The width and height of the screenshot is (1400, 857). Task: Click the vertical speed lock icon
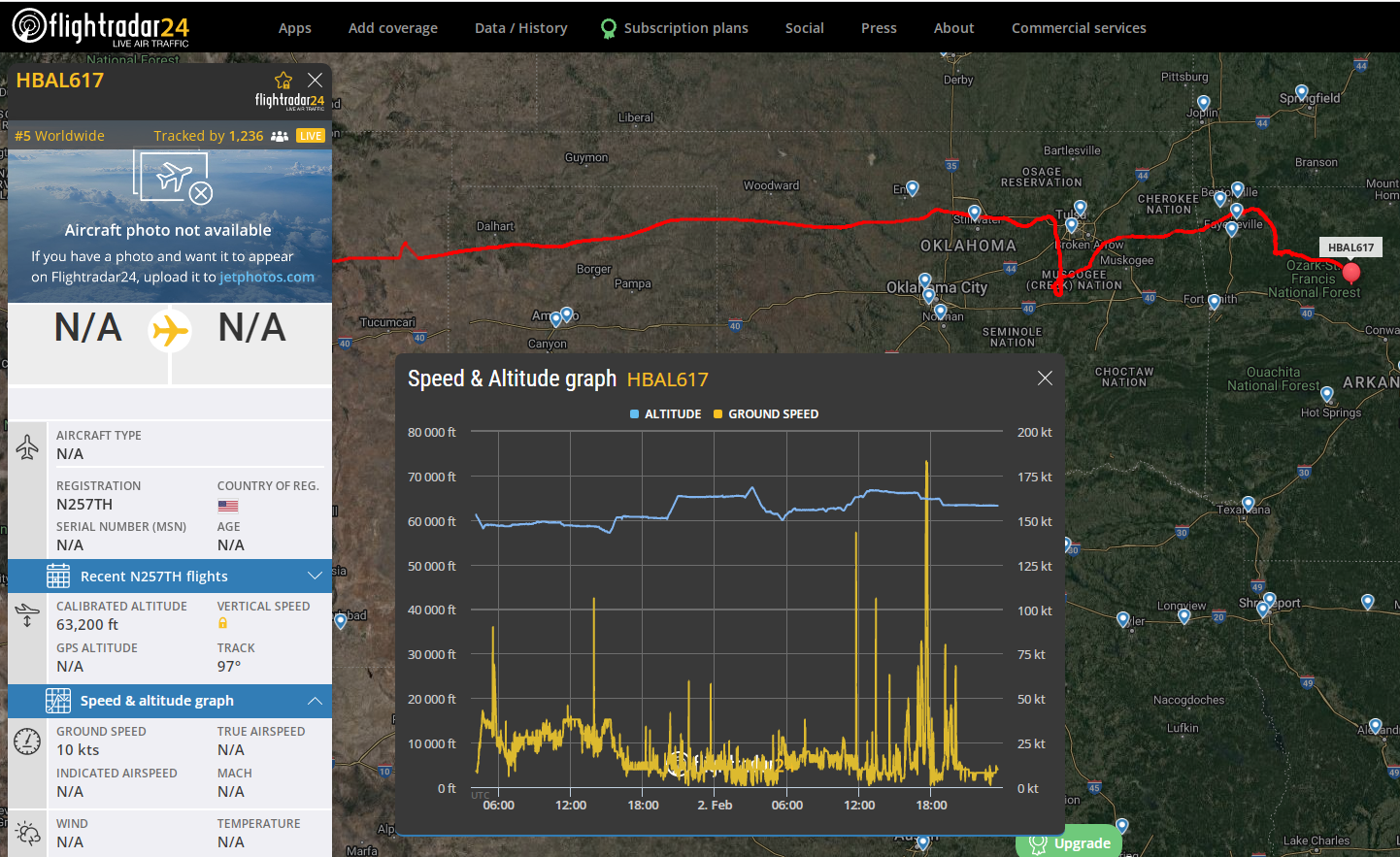coord(222,624)
